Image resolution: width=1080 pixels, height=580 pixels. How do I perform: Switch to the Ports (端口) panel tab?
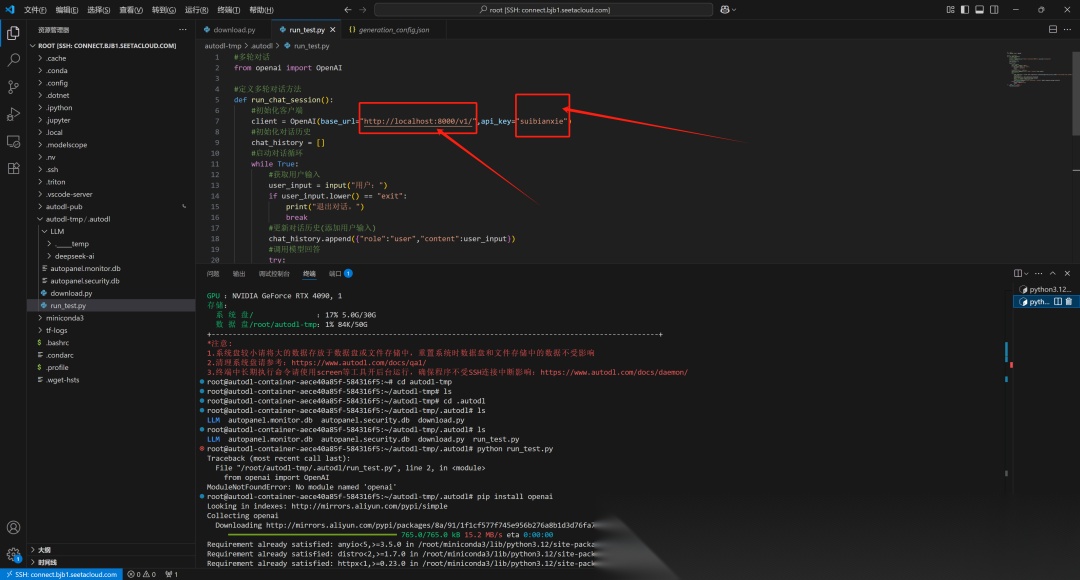click(340, 273)
